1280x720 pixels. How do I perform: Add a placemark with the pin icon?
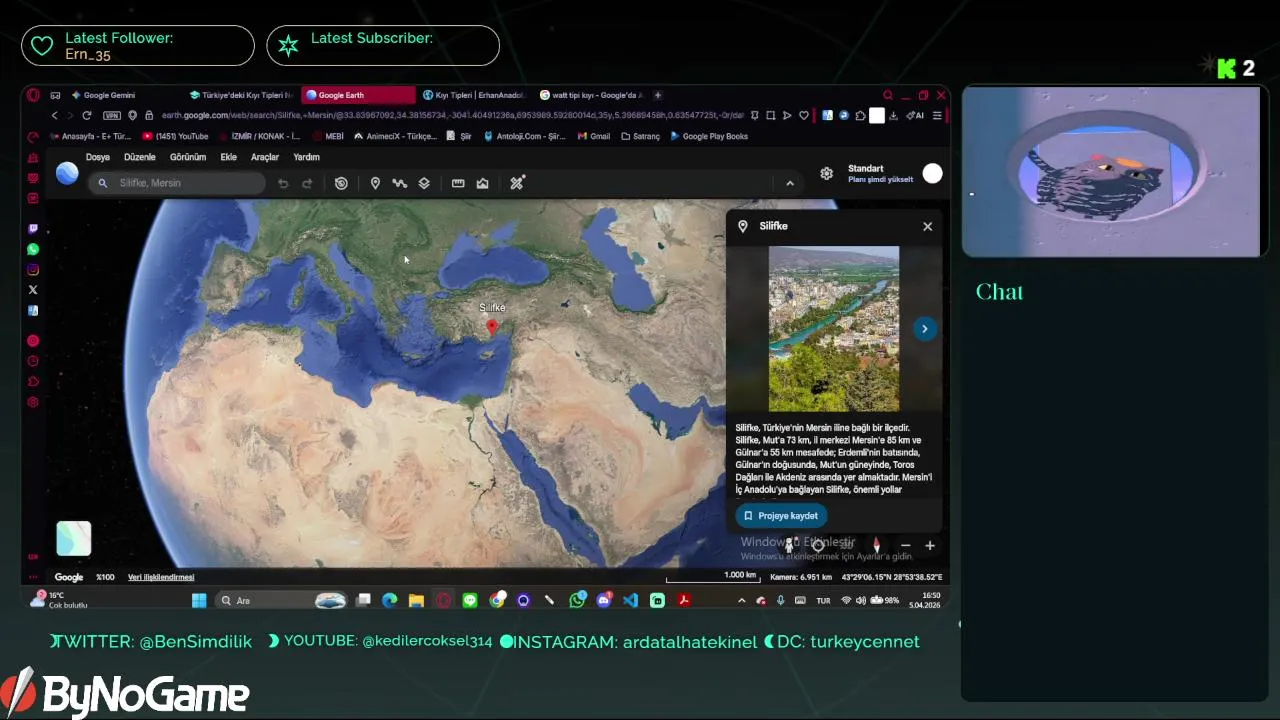tap(375, 183)
